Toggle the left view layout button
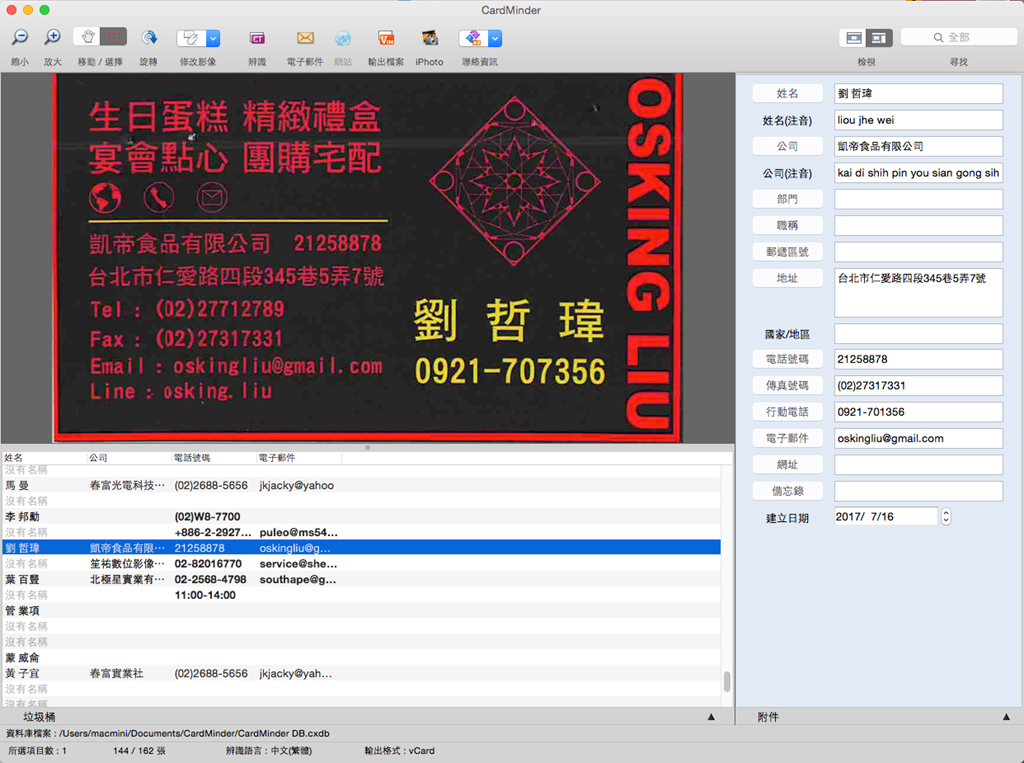Image resolution: width=1024 pixels, height=763 pixels. click(853, 38)
